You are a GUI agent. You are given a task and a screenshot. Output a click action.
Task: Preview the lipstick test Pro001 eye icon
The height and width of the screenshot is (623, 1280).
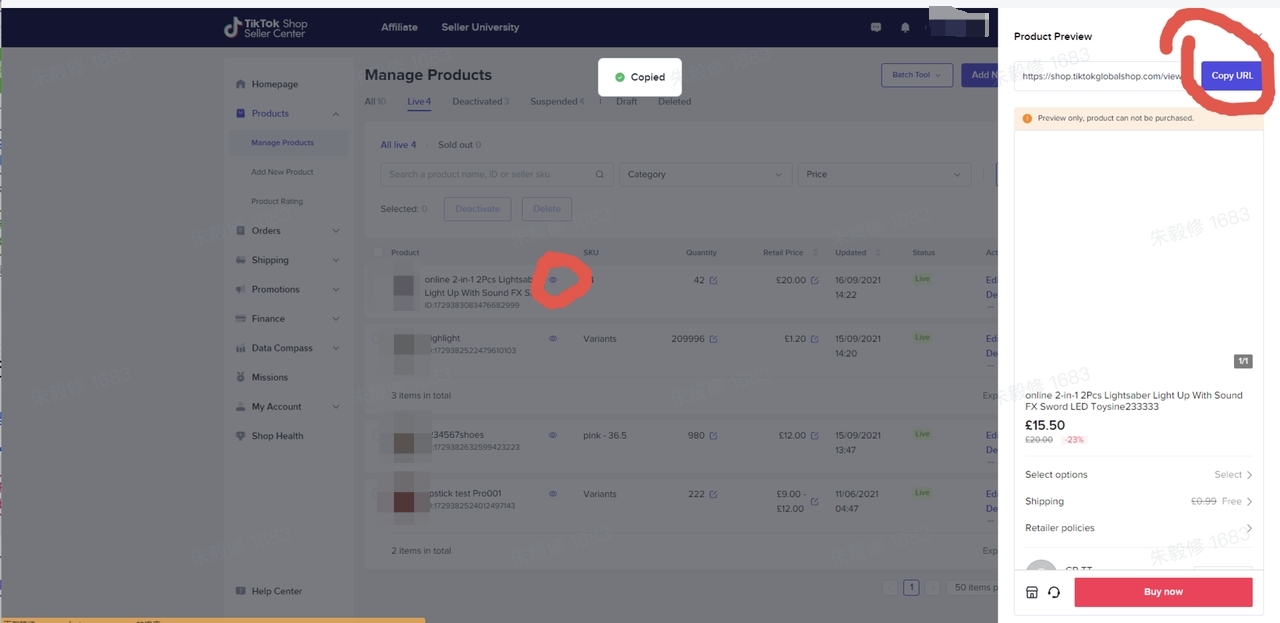[x=553, y=494]
